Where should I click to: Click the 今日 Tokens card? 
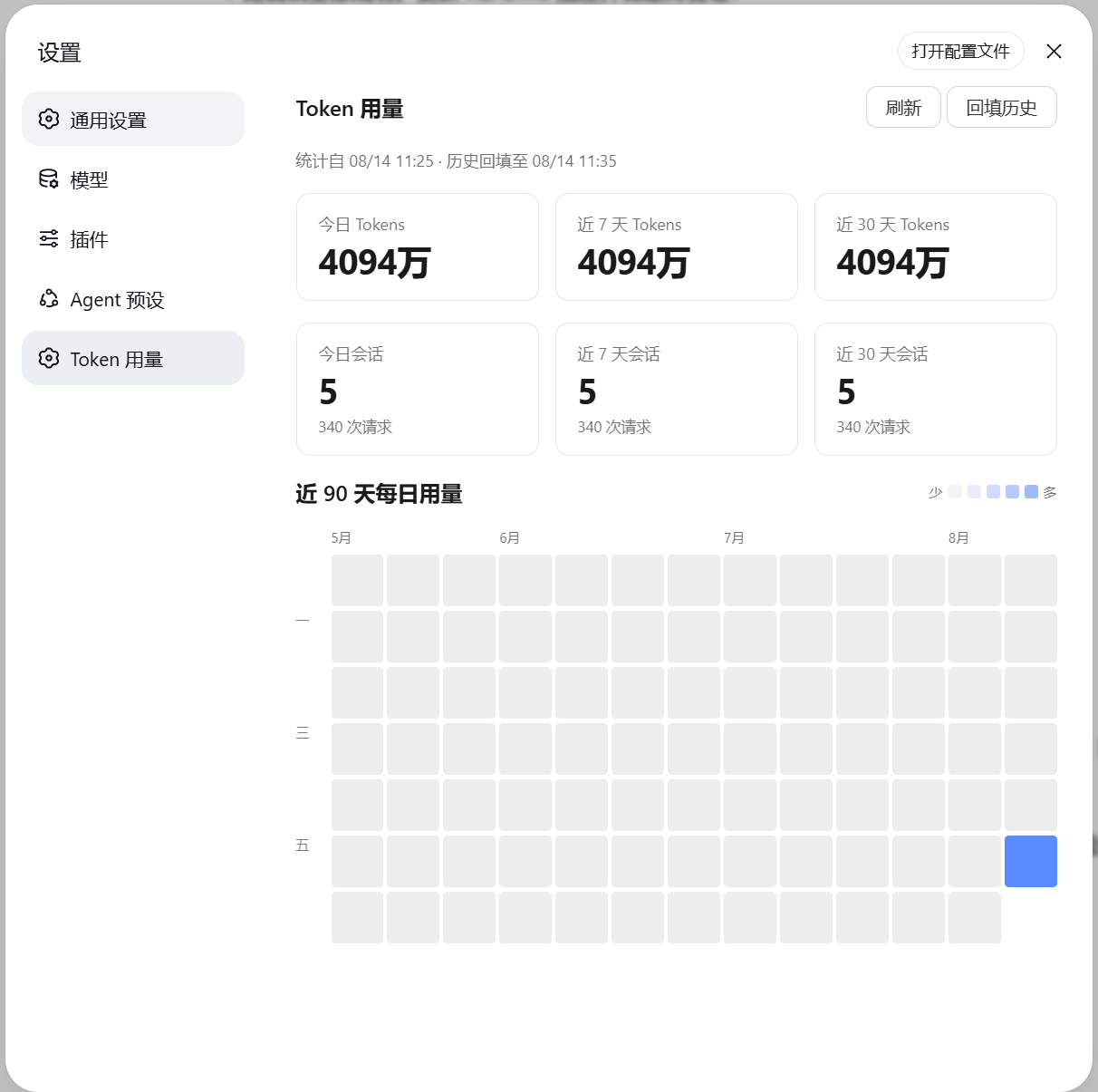(418, 246)
